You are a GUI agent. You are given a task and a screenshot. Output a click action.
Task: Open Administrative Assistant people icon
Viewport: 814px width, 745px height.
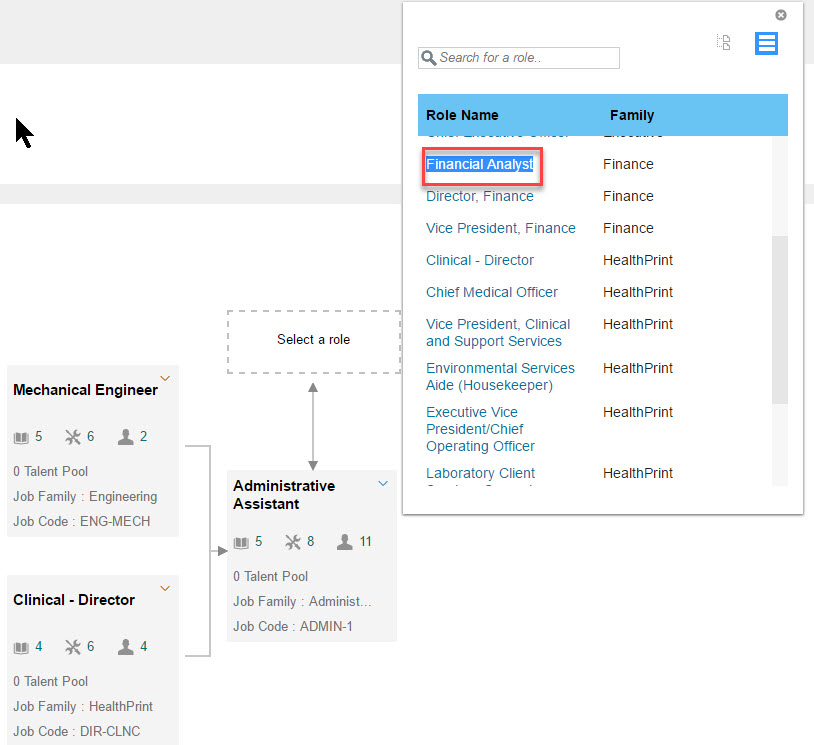[345, 542]
